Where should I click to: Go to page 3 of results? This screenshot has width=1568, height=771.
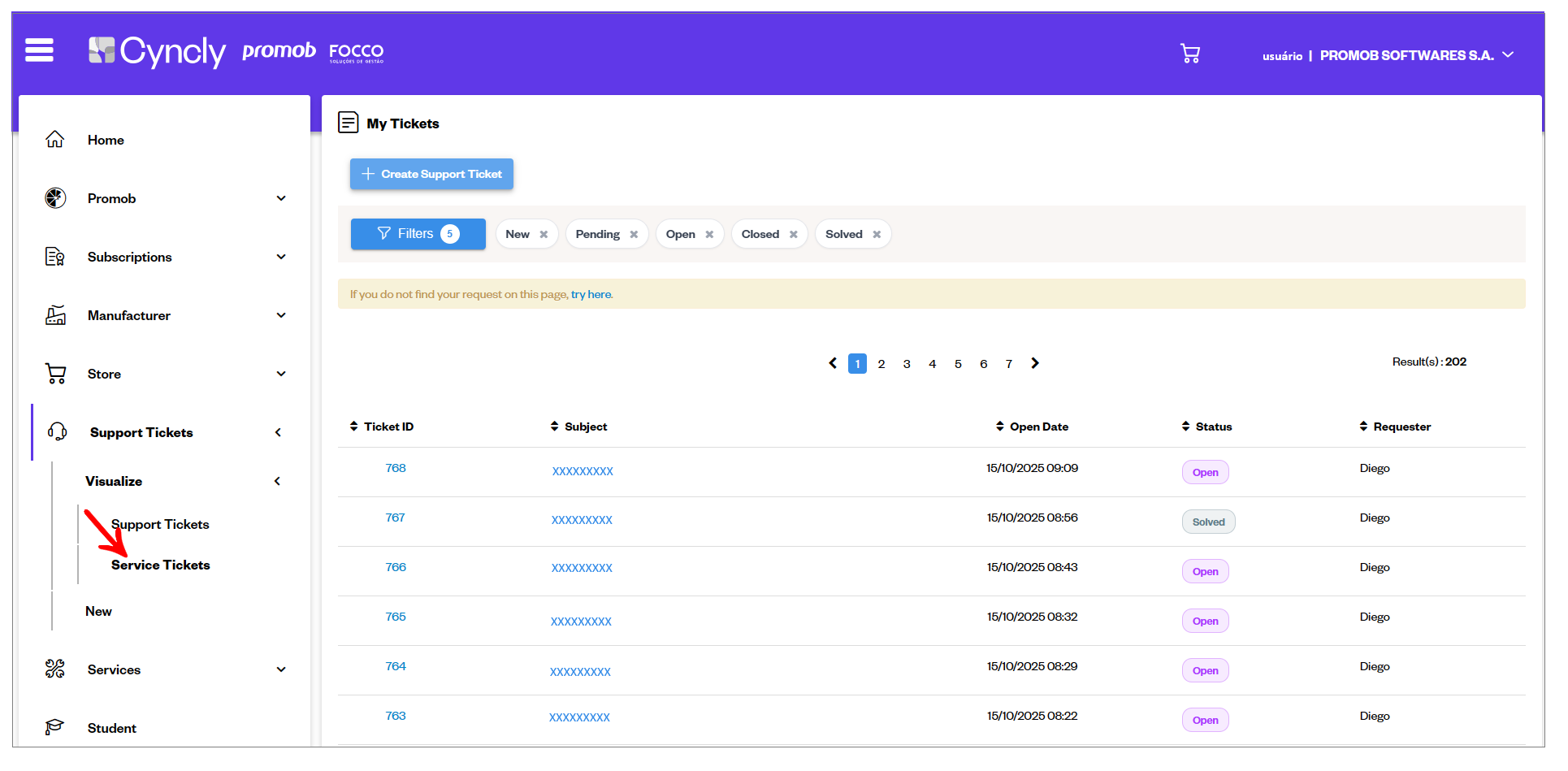pos(907,364)
